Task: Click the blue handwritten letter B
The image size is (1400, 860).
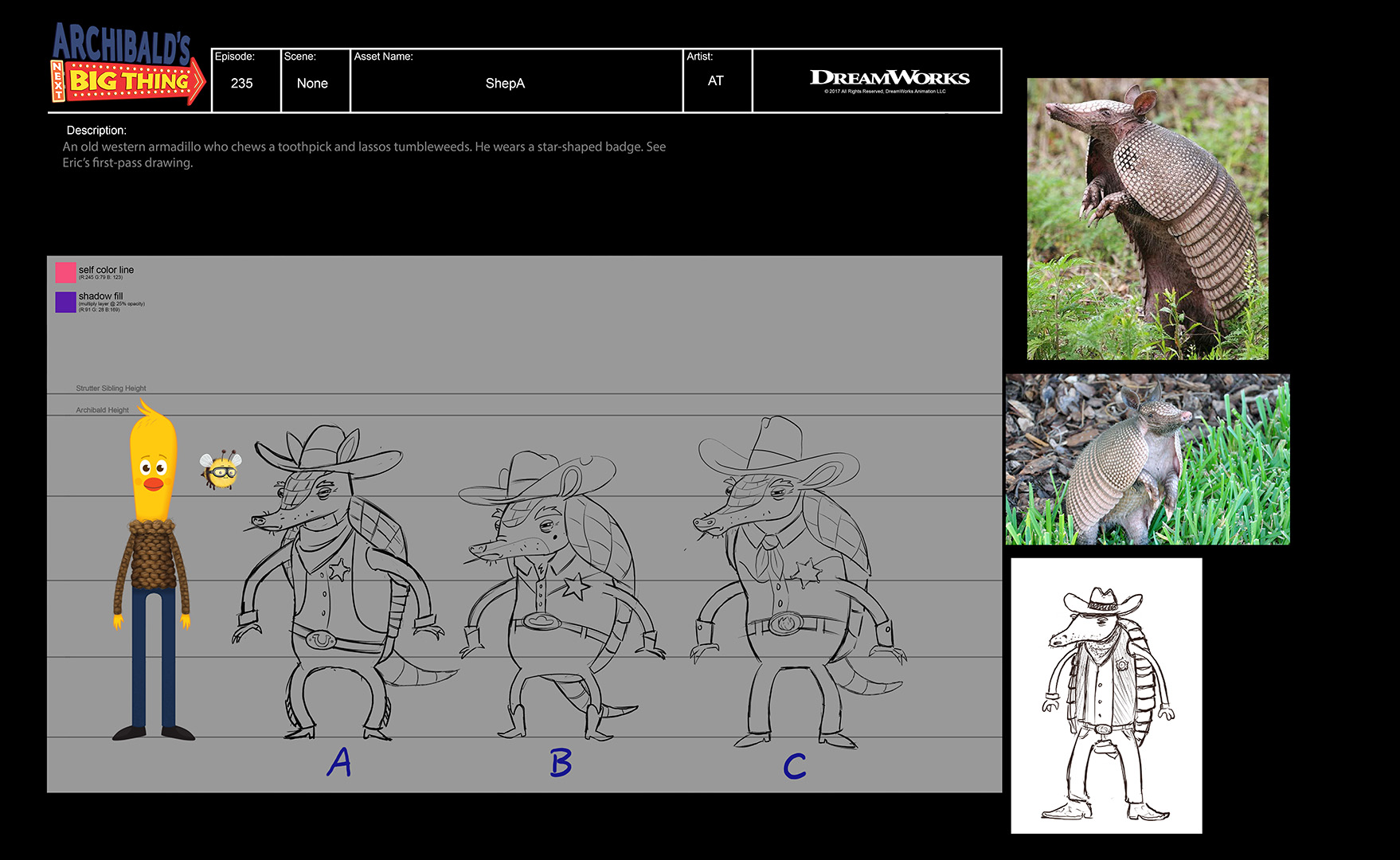Action: [561, 763]
